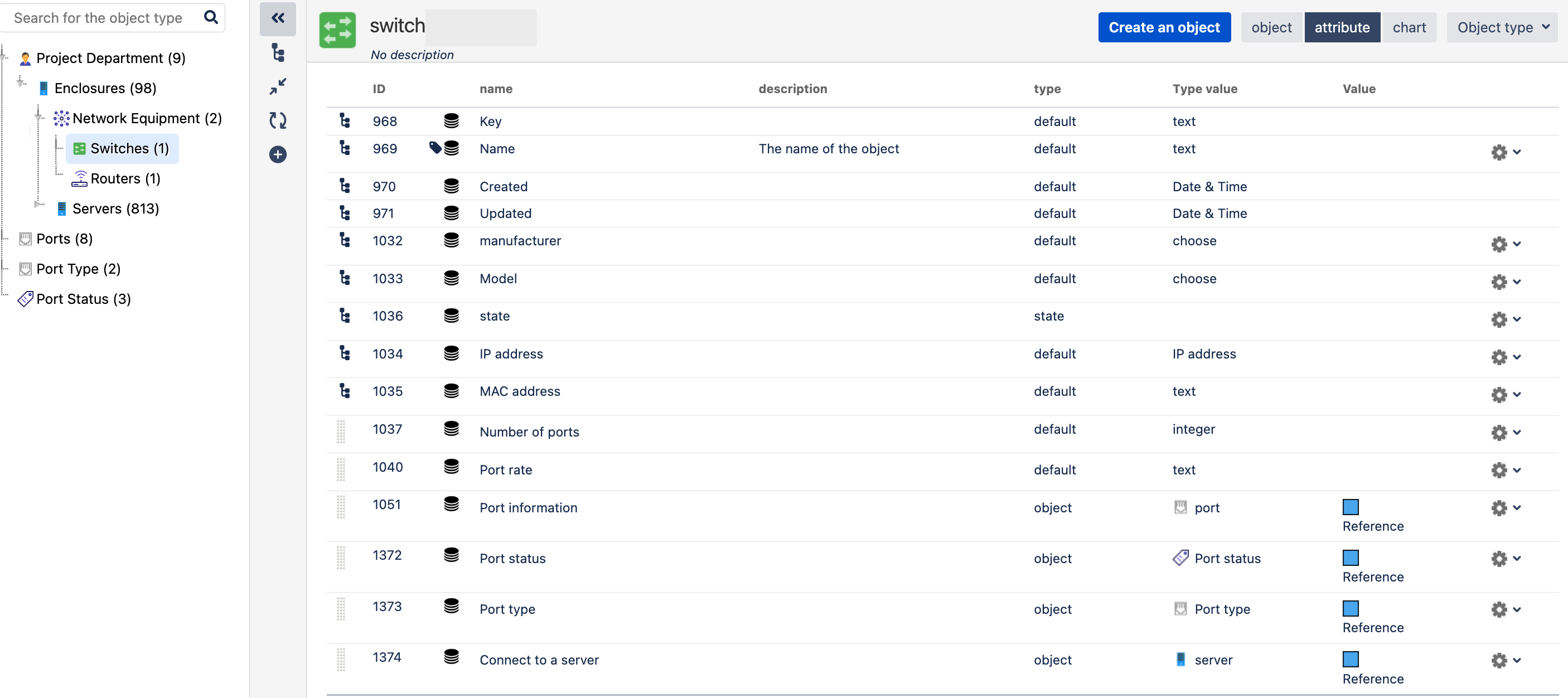Image resolution: width=1568 pixels, height=698 pixels.
Task: Select Routers in the sidebar tree
Action: point(125,178)
